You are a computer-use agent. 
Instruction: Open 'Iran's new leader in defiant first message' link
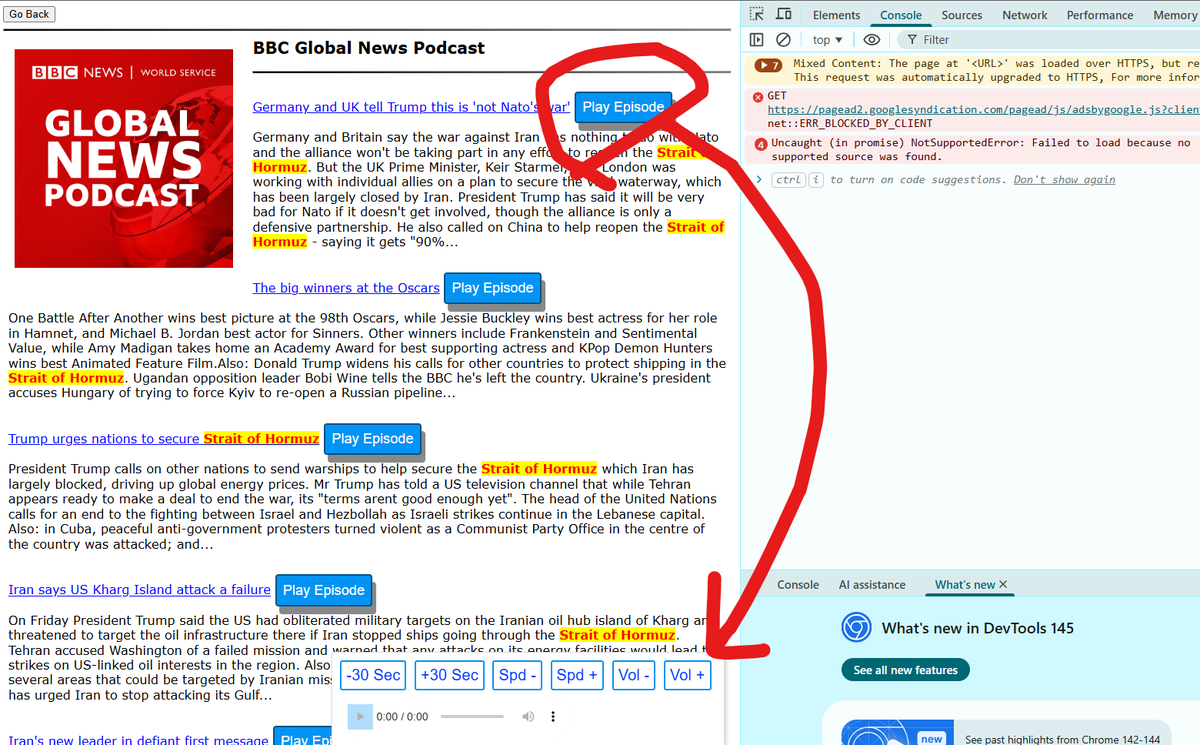pyautogui.click(x=138, y=740)
